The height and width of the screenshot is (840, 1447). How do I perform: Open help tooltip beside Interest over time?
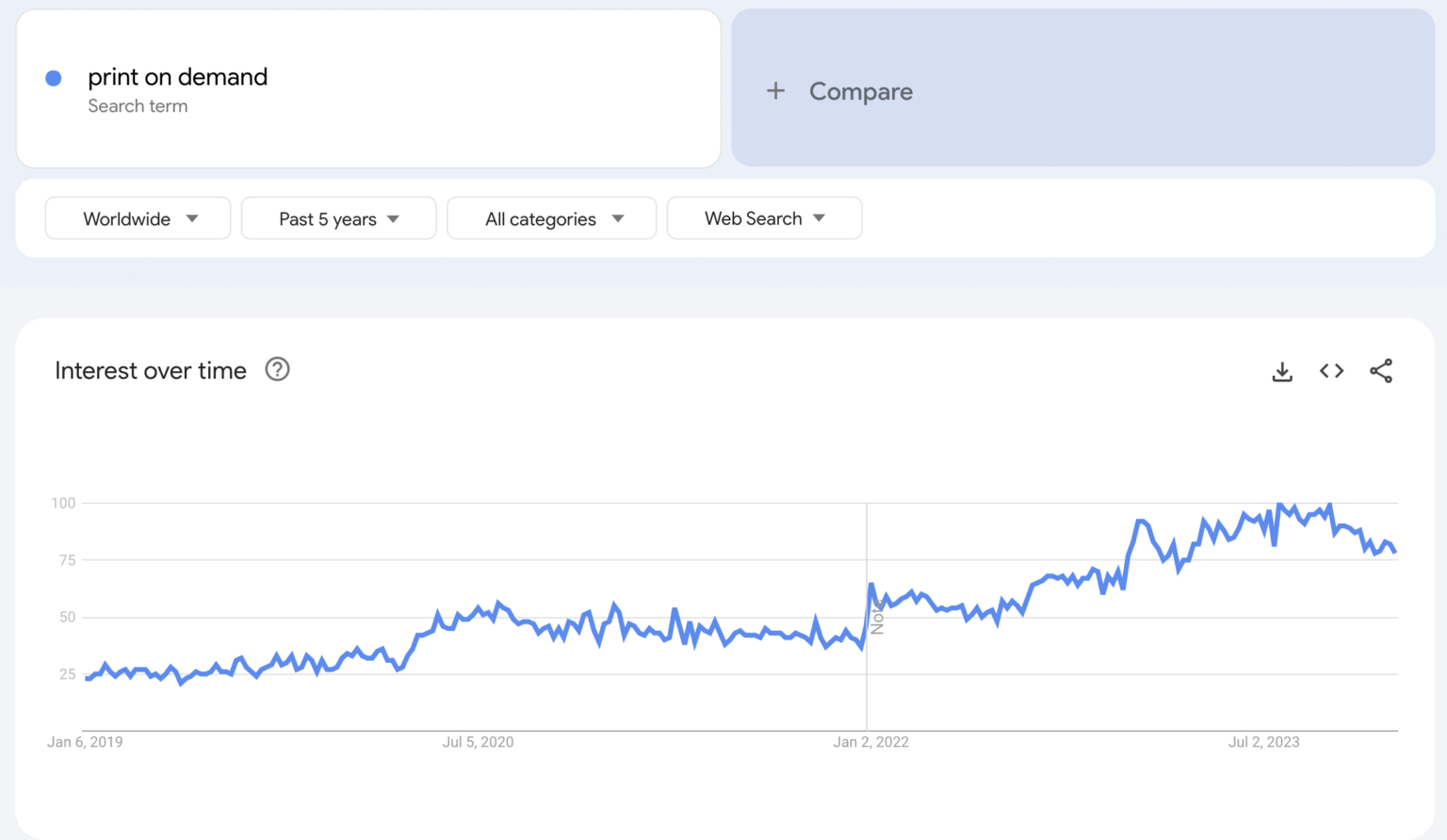point(277,369)
